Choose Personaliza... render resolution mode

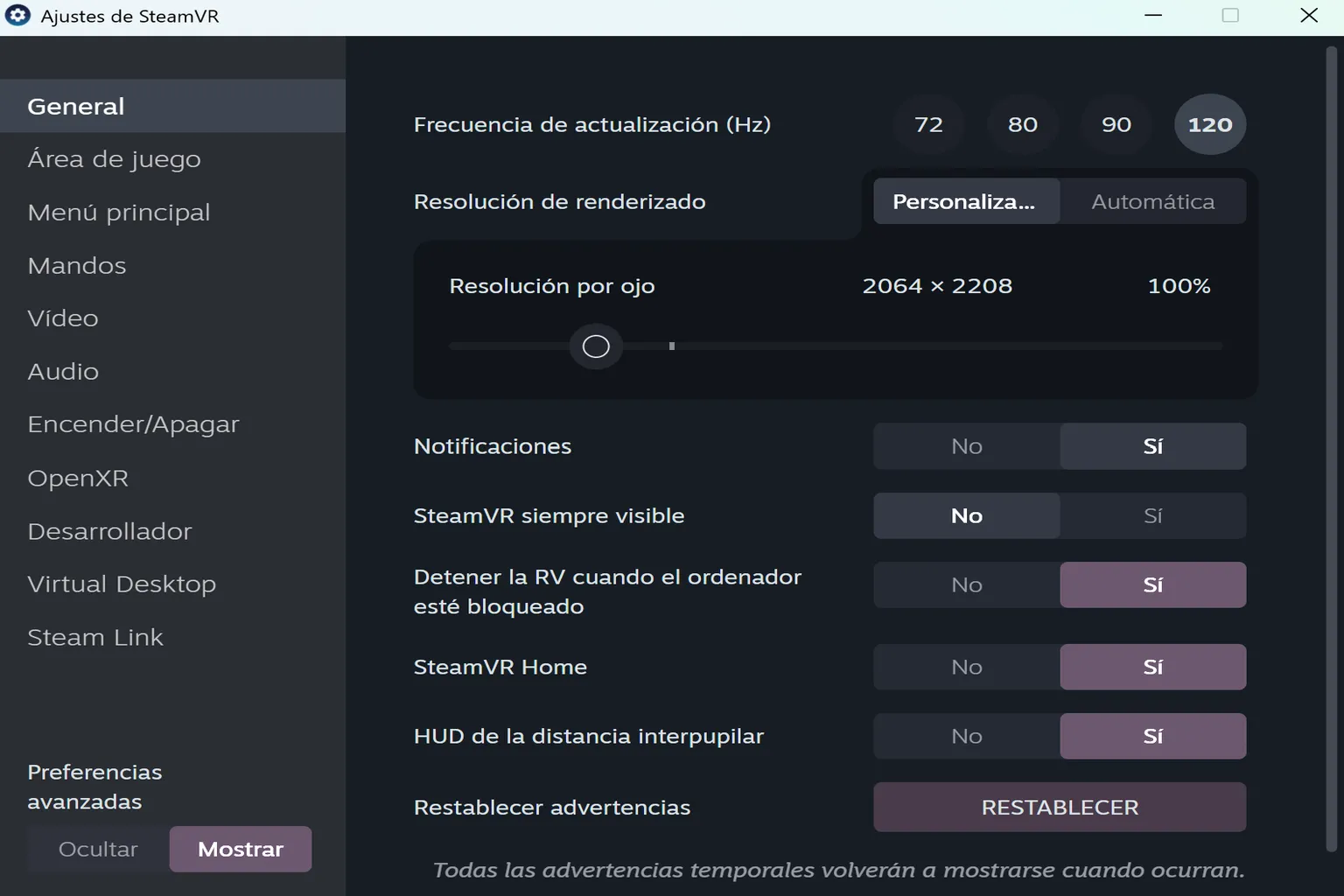pyautogui.click(x=967, y=201)
